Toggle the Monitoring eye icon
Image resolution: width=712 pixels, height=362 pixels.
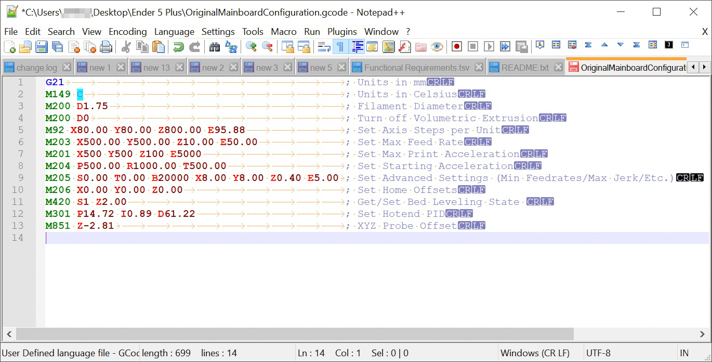pyautogui.click(x=437, y=46)
